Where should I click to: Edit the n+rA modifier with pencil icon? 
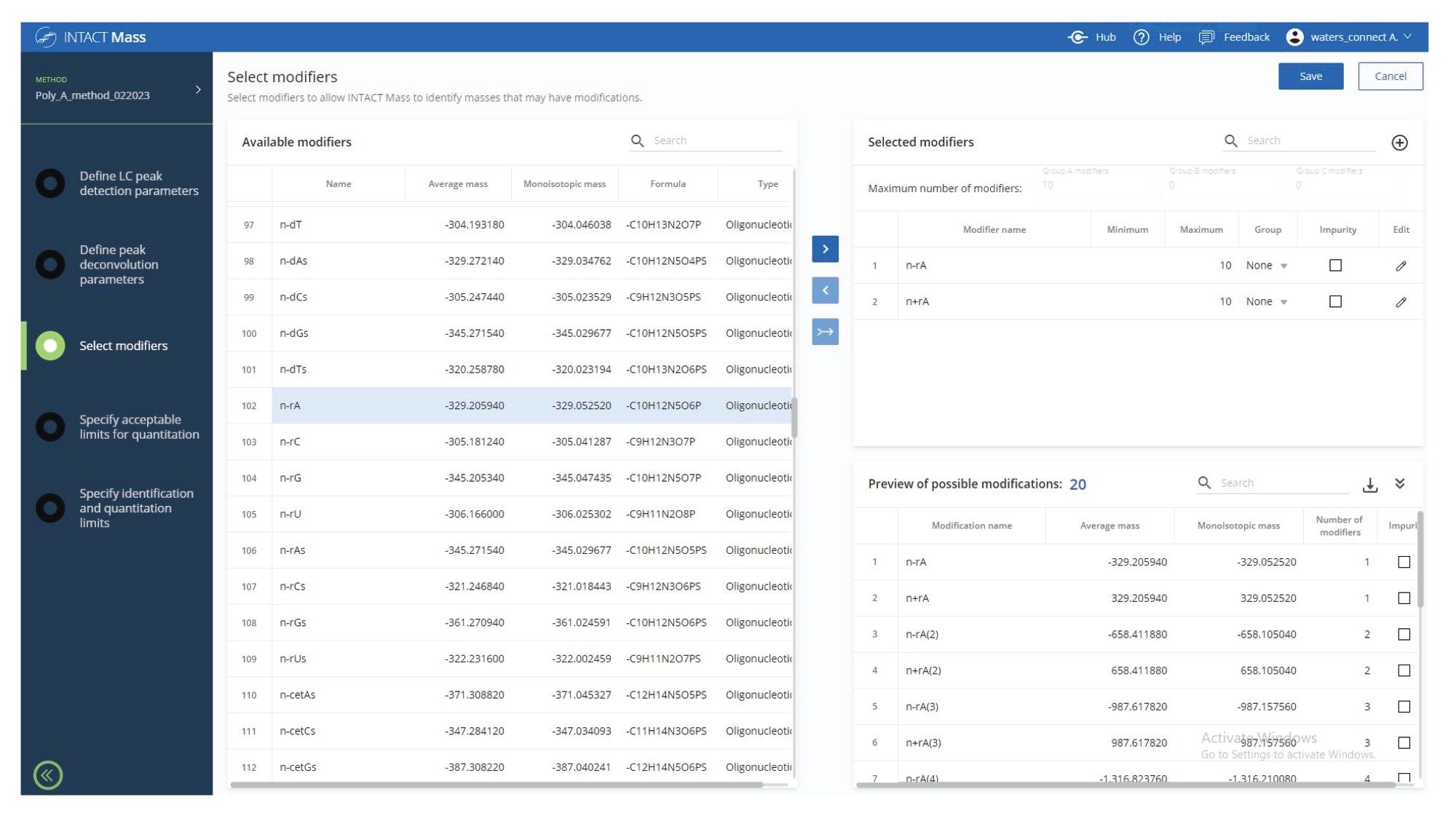1401,302
